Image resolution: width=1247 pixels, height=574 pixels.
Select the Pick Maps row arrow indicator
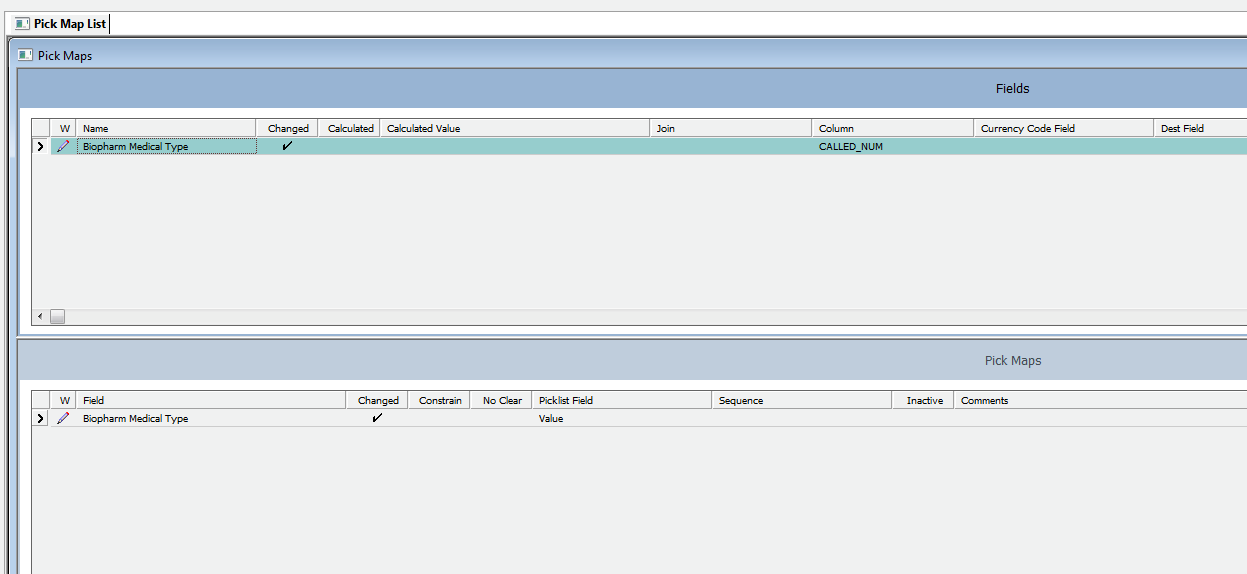(x=41, y=418)
